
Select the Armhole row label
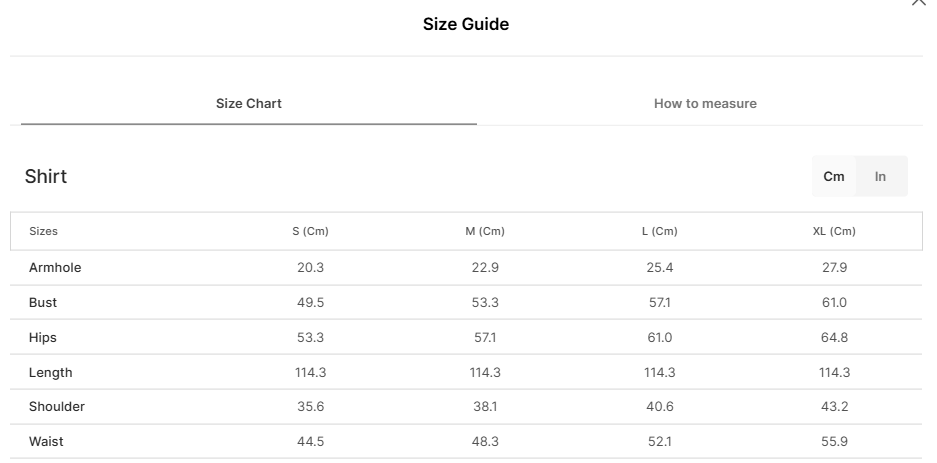[55, 268]
